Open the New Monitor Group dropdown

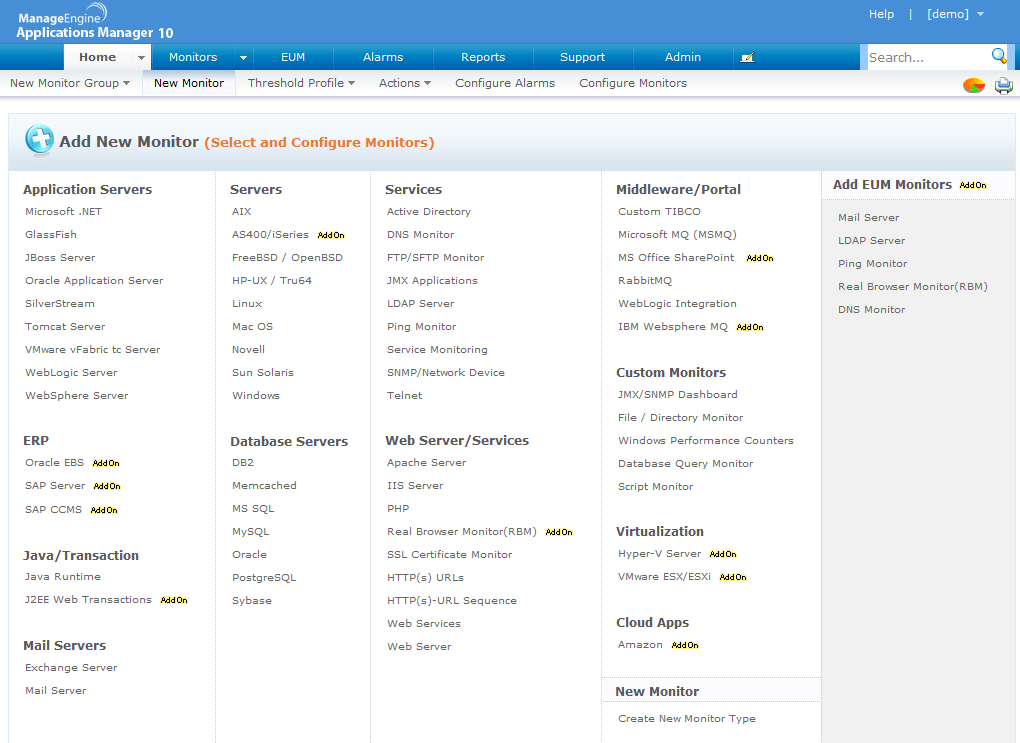point(70,83)
